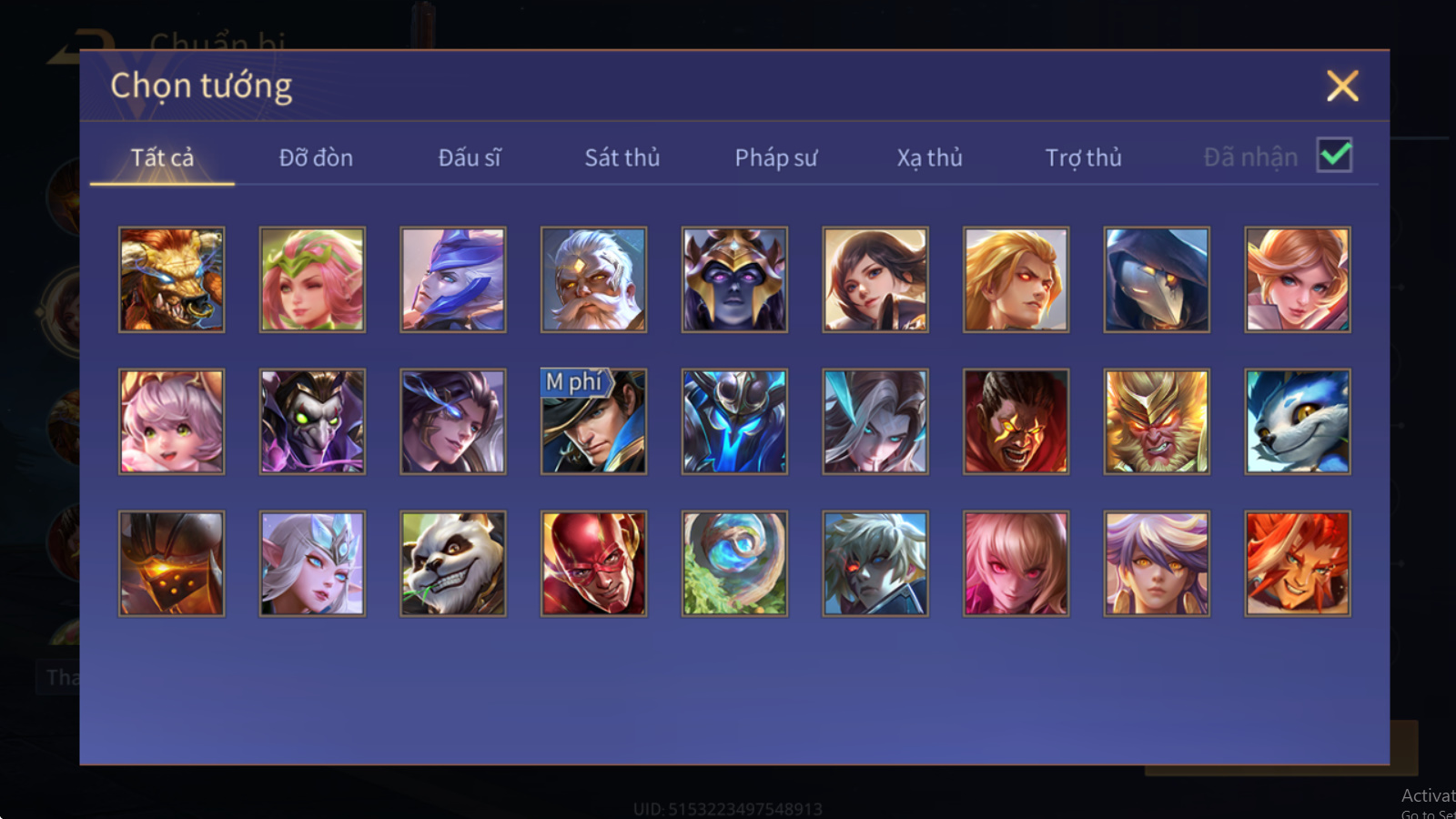Select the hooded plague doctor hero
1456x819 pixels.
coord(1157,279)
